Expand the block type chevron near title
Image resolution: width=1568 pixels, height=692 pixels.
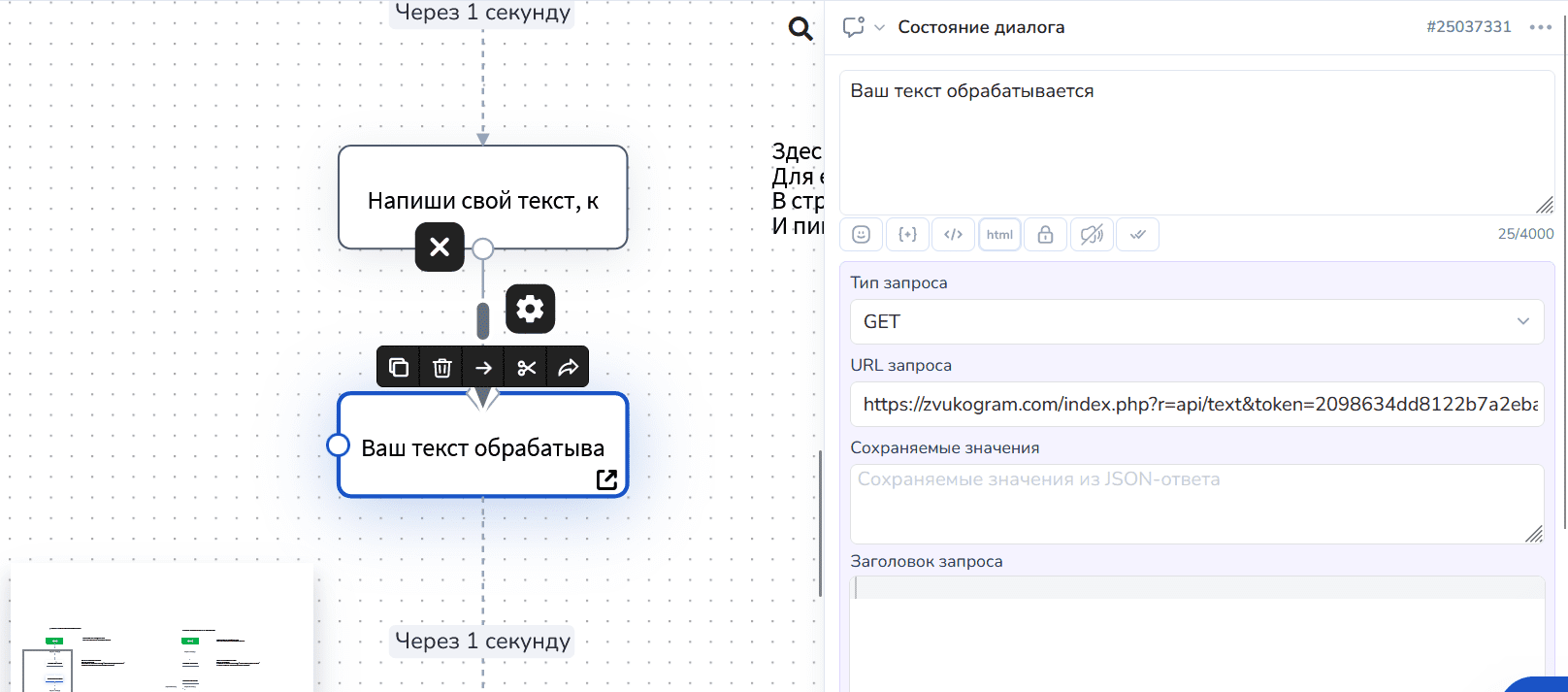tap(879, 27)
